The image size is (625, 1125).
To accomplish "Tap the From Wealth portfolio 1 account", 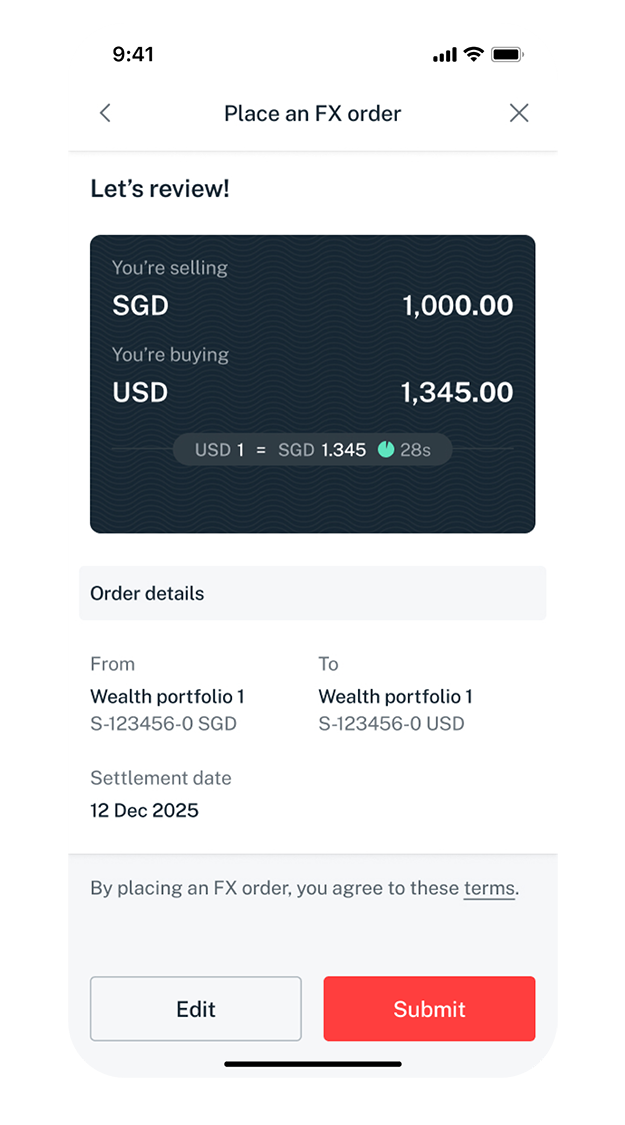I will point(167,697).
